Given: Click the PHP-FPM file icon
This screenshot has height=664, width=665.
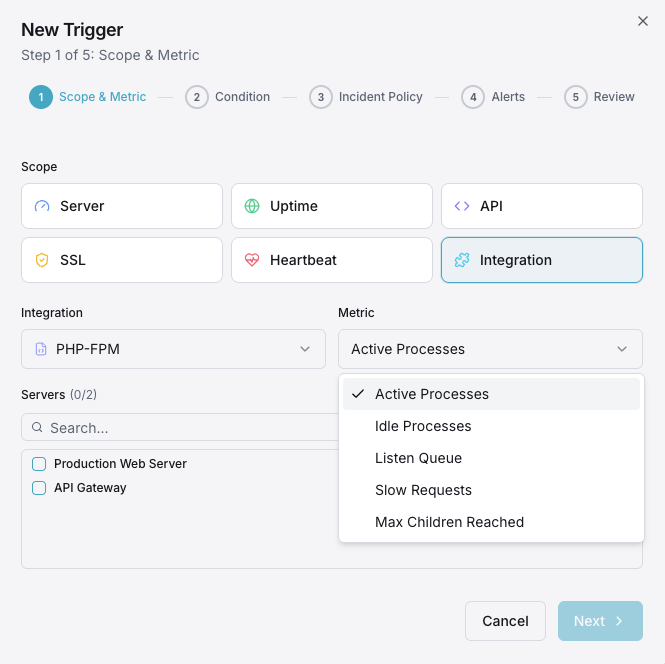Looking at the screenshot, I should (x=41, y=349).
